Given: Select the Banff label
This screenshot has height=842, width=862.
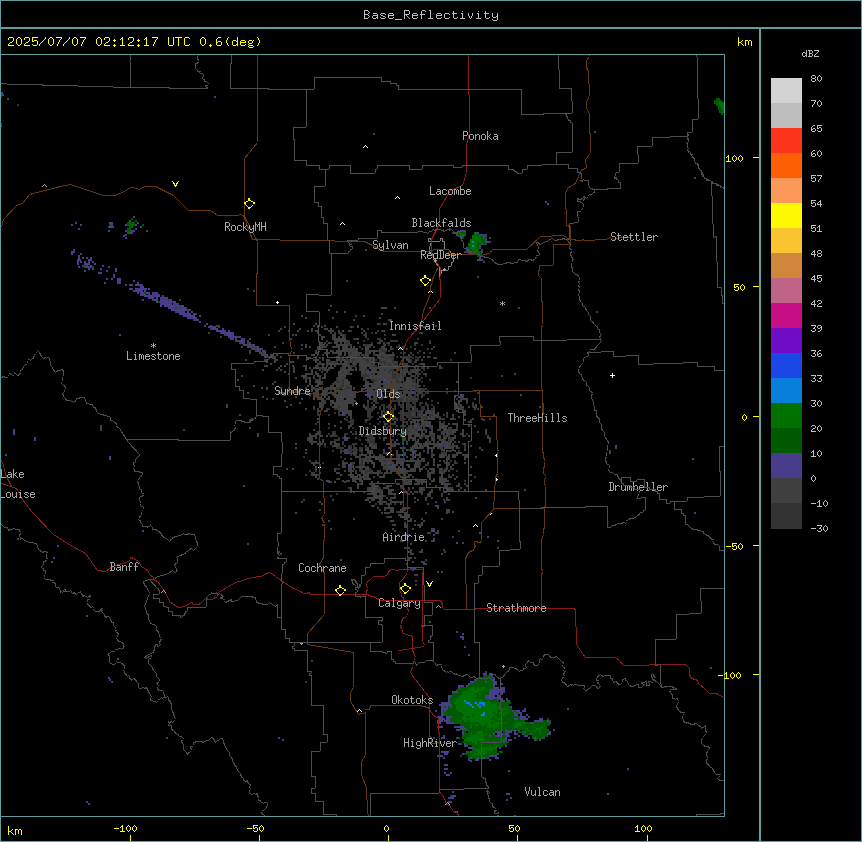Looking at the screenshot, I should click(x=124, y=567).
